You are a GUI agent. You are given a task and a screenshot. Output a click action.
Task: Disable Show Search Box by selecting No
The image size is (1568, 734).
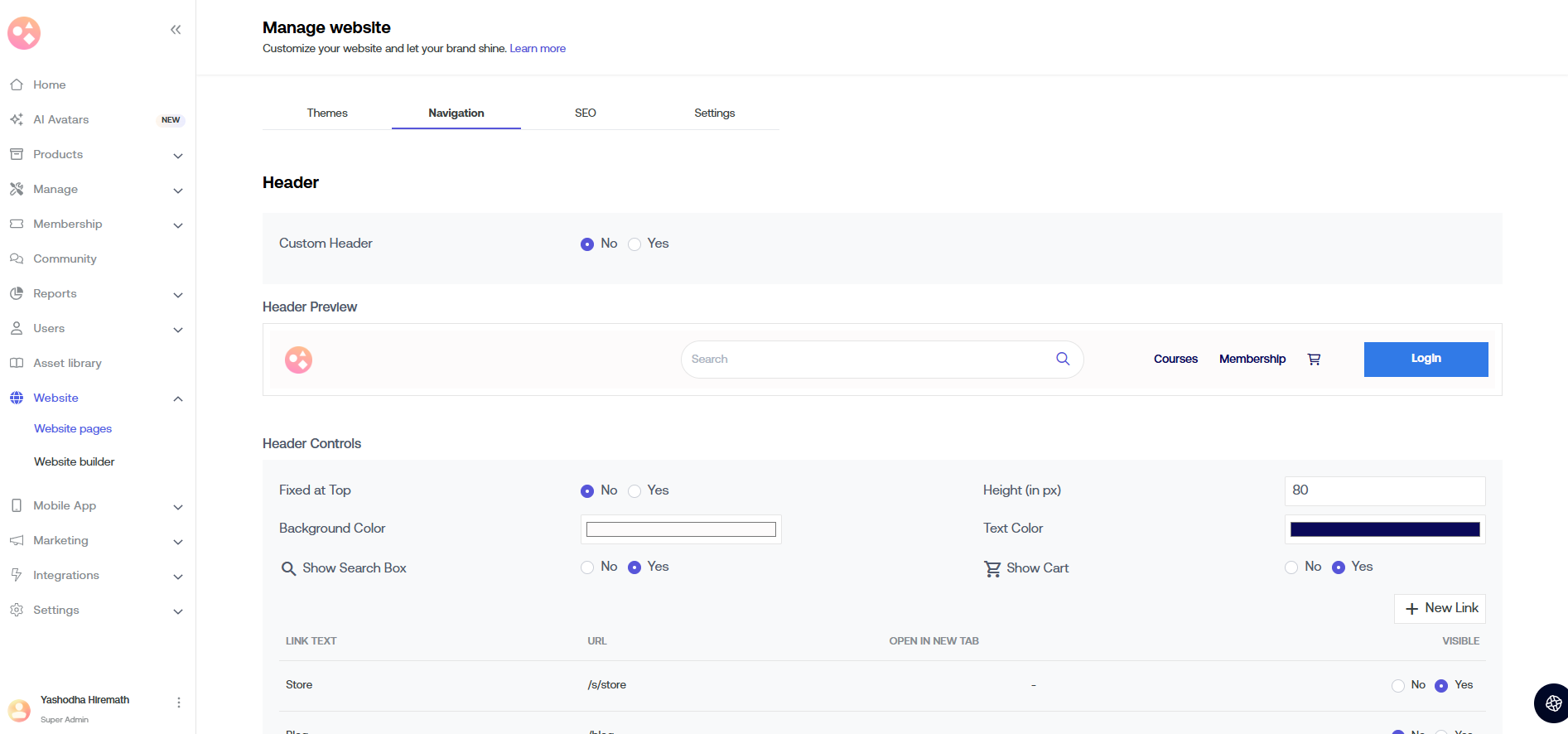click(587, 567)
